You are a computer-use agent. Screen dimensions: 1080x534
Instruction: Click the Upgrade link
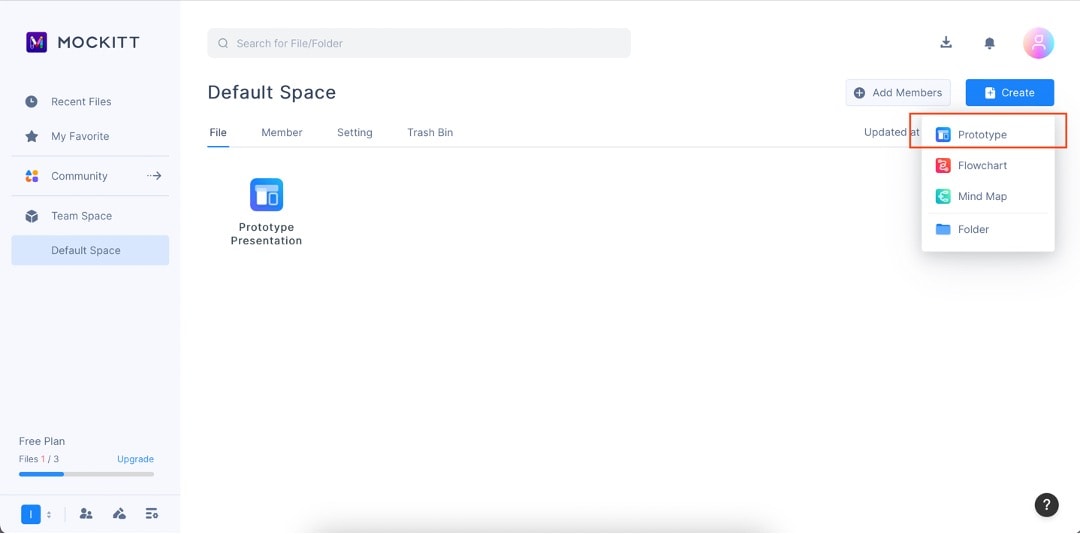(135, 459)
